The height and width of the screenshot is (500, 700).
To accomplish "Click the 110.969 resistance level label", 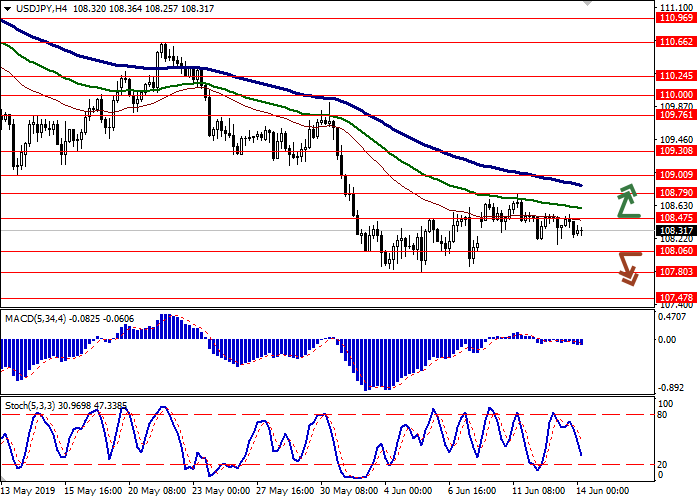I will [x=675, y=18].
